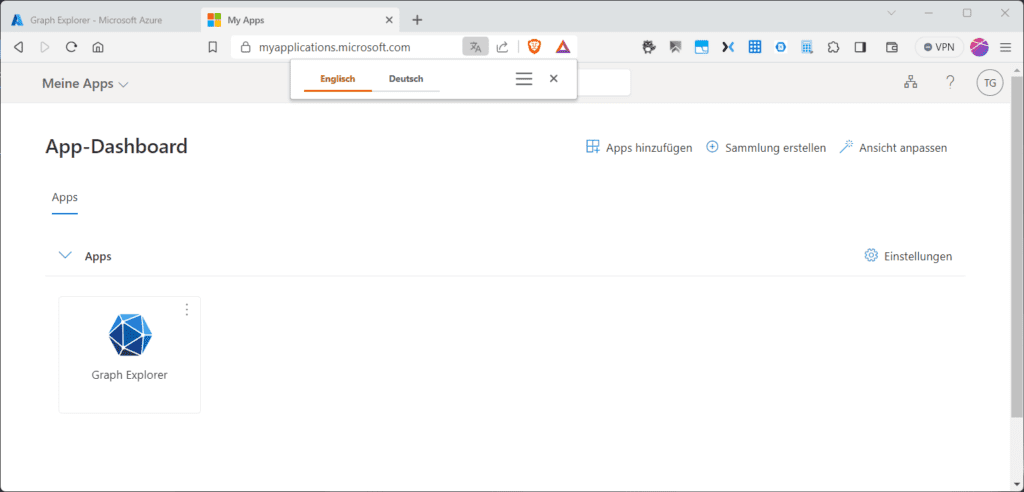Click the blue calculator-table extension icon
This screenshot has height=492, width=1024.
(x=807, y=47)
